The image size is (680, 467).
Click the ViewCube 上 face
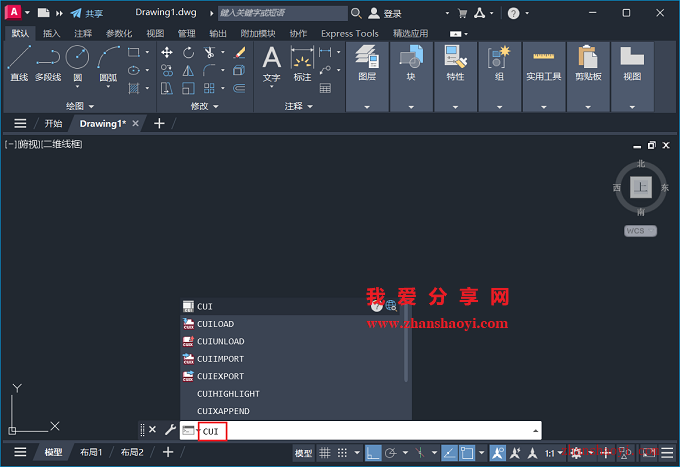pyautogui.click(x=641, y=187)
